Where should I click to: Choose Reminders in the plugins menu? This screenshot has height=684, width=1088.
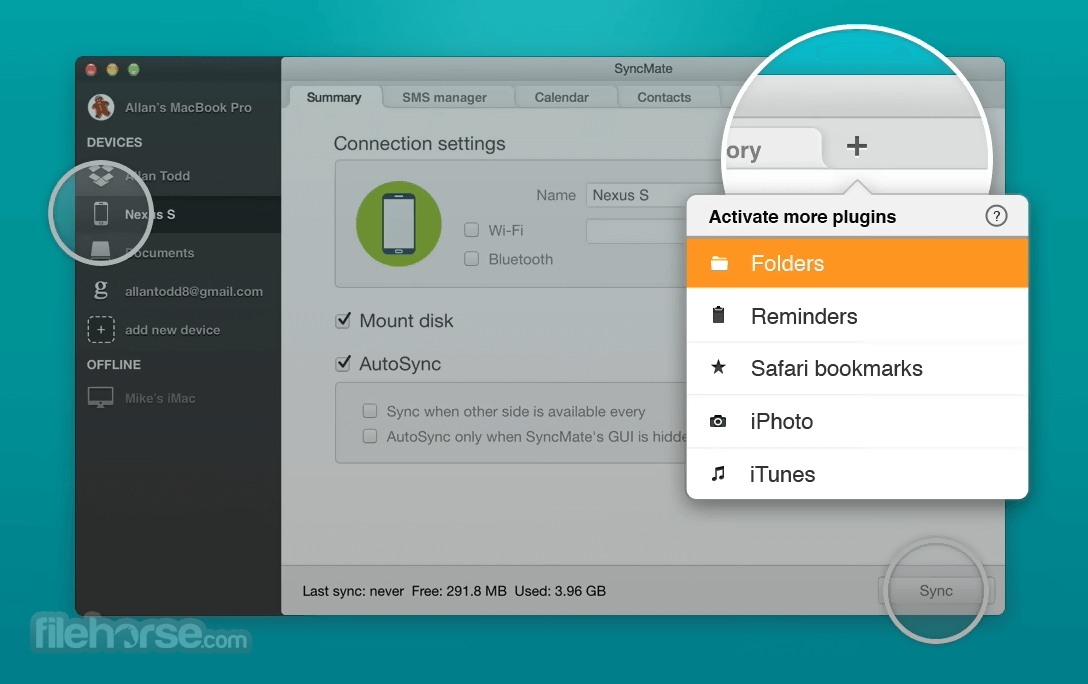tap(857, 316)
